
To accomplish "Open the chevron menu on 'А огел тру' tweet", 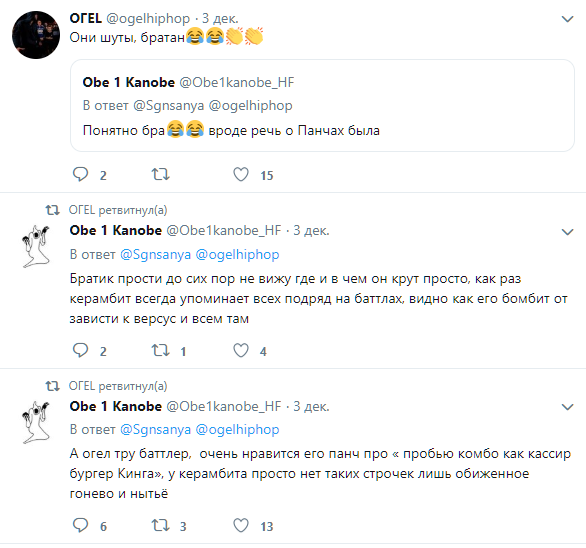I will [x=567, y=407].
